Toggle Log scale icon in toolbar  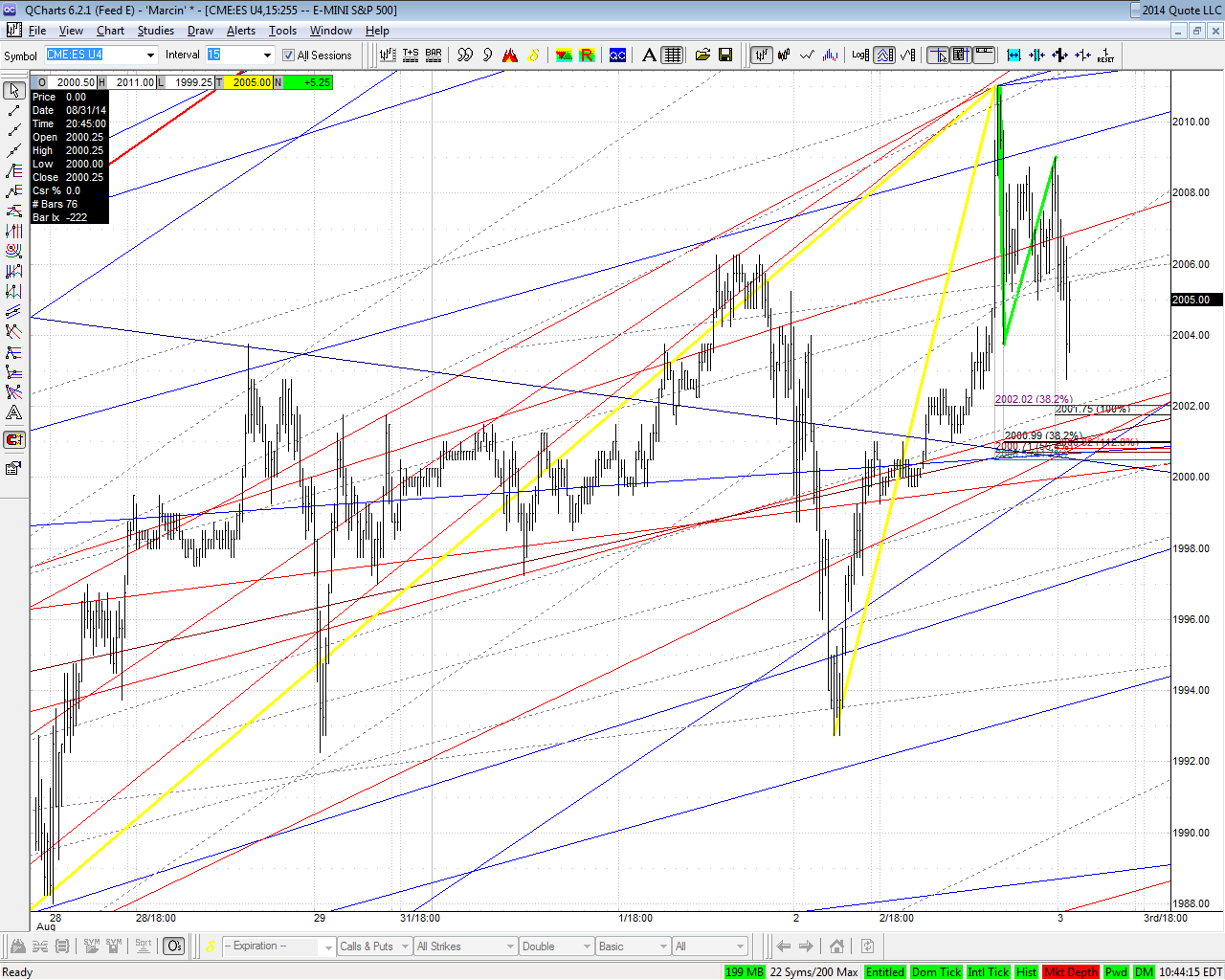click(x=860, y=56)
